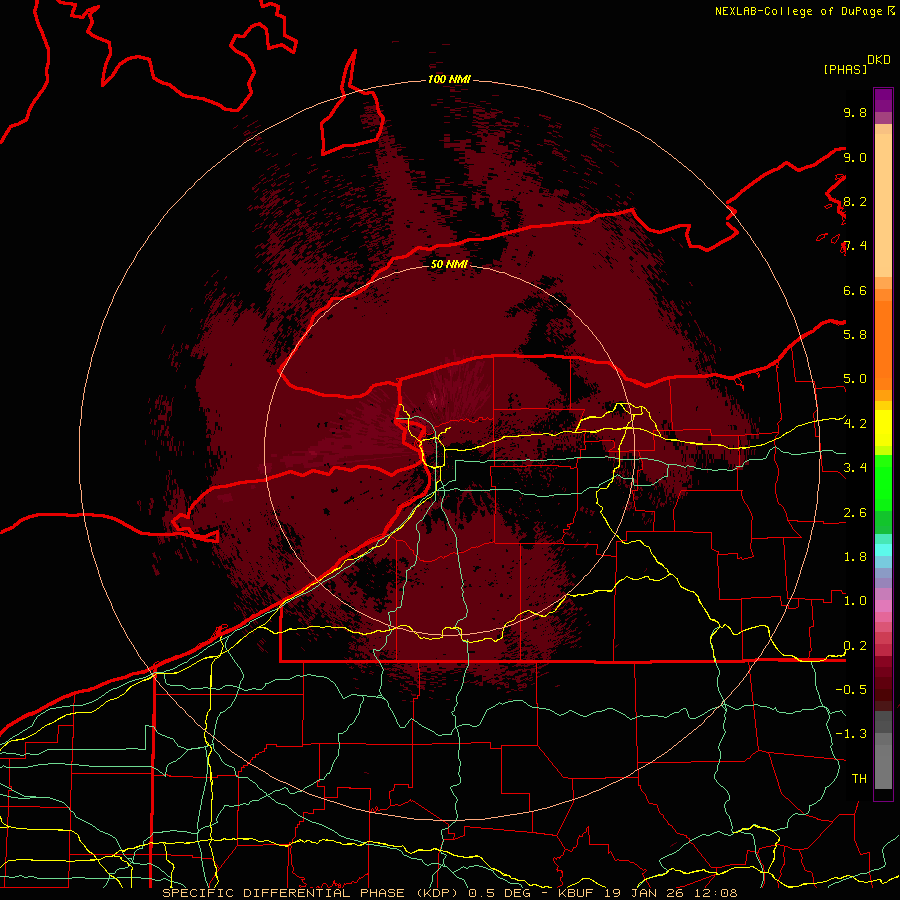The height and width of the screenshot is (900, 900).
Task: Pick the cyan segment of the color bar
Action: [x=883, y=549]
